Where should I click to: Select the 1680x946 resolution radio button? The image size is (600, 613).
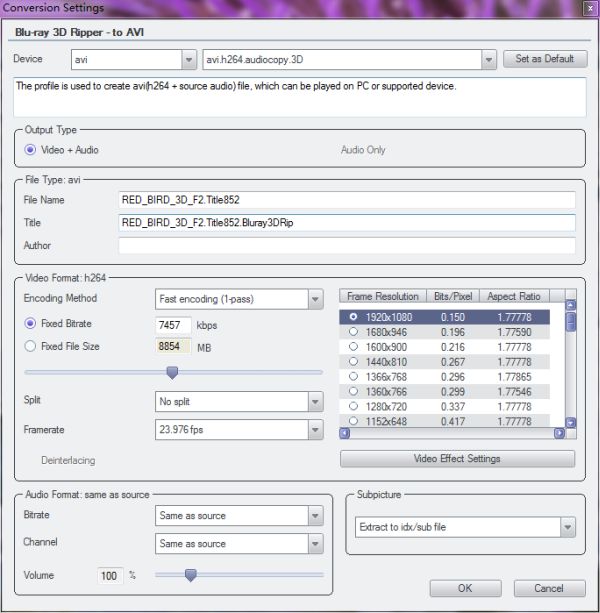point(353,332)
